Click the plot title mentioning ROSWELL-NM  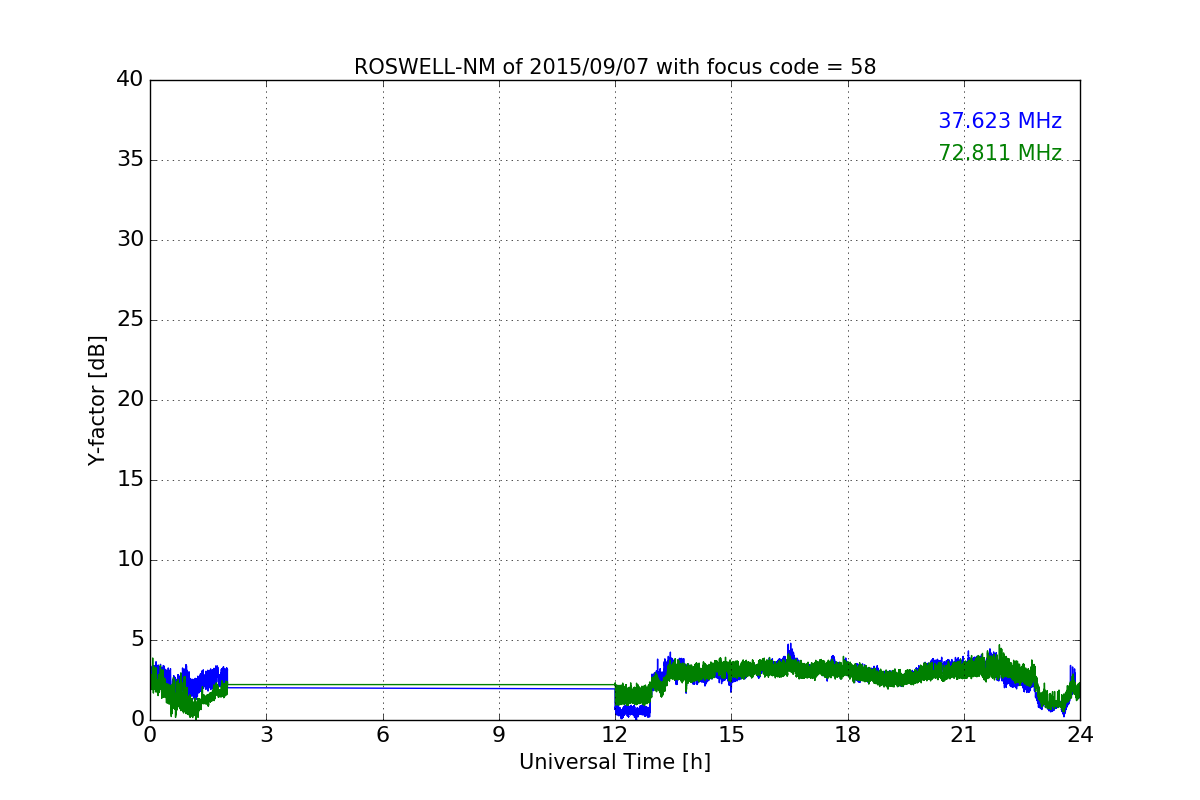pos(615,67)
